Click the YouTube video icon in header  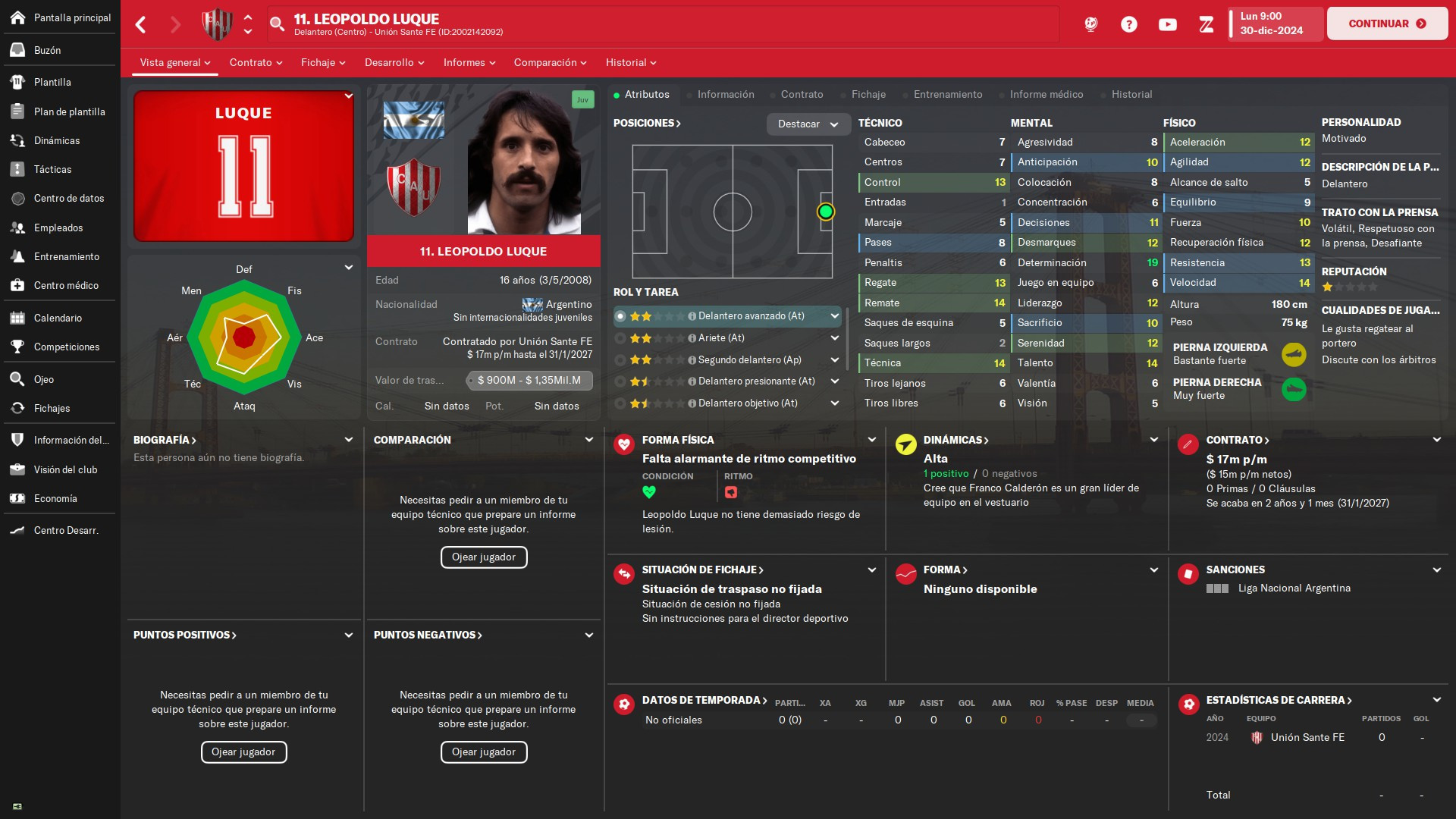coord(1168,24)
